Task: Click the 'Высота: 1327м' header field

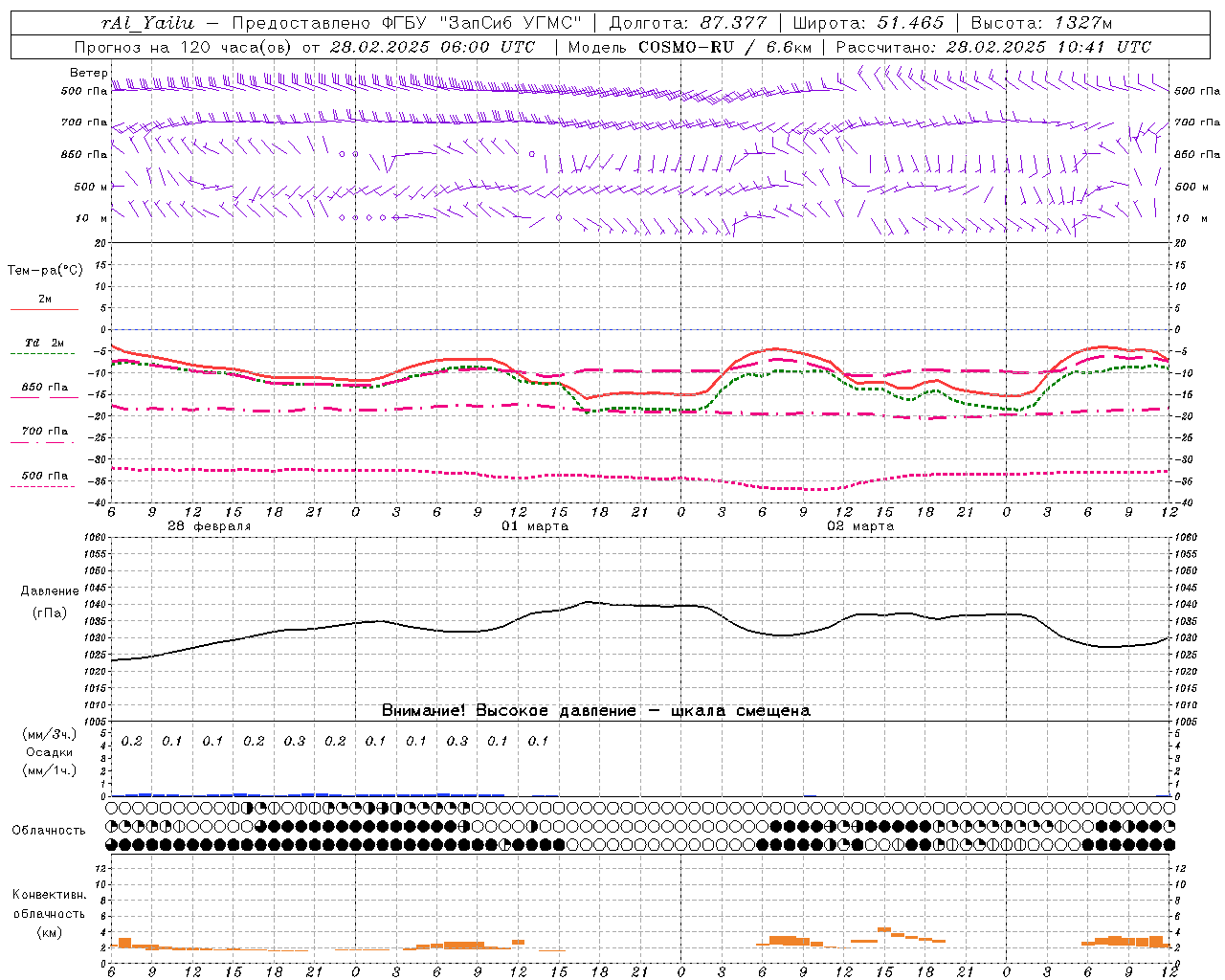Action: [1041, 23]
